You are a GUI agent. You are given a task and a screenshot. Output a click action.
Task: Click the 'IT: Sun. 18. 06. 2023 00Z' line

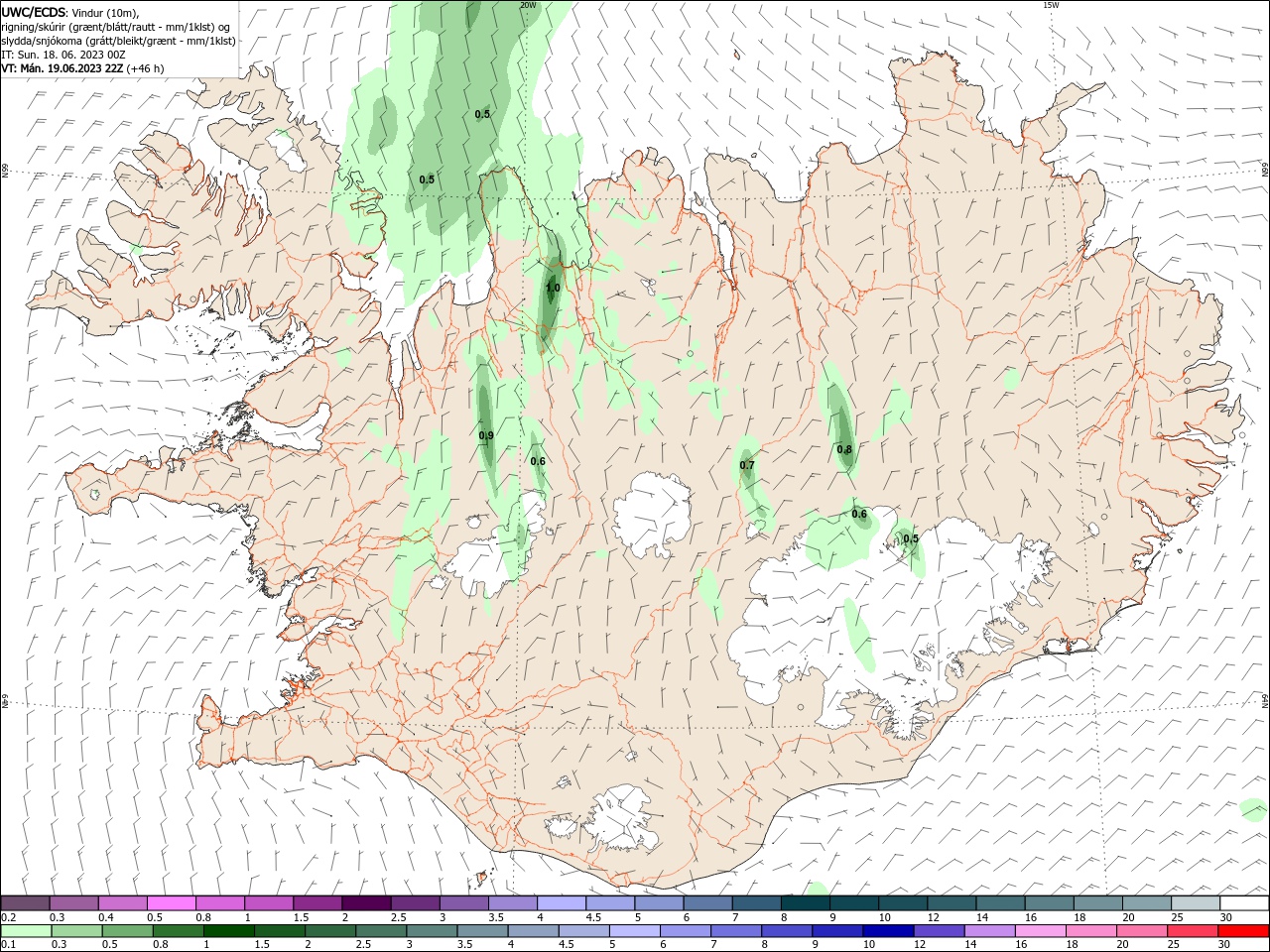pos(63,55)
